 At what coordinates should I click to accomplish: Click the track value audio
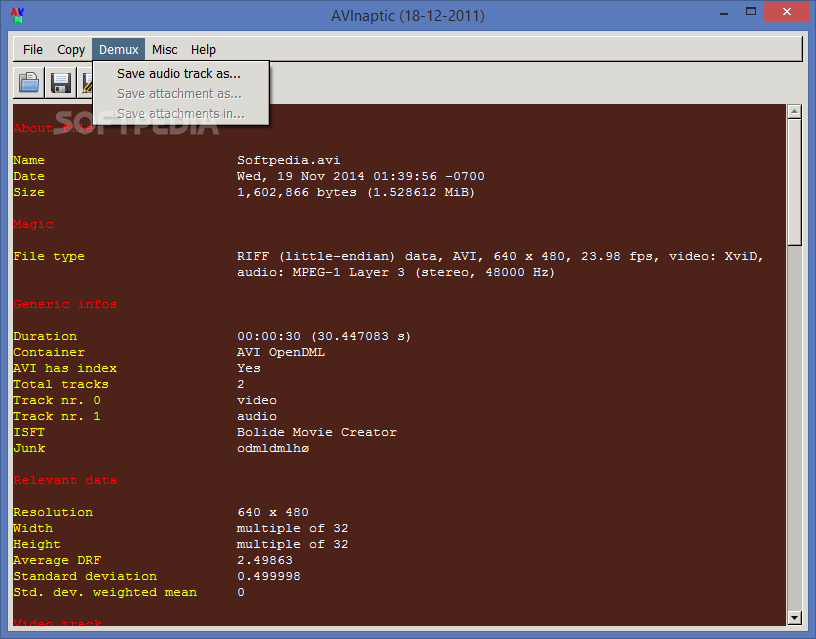click(257, 416)
